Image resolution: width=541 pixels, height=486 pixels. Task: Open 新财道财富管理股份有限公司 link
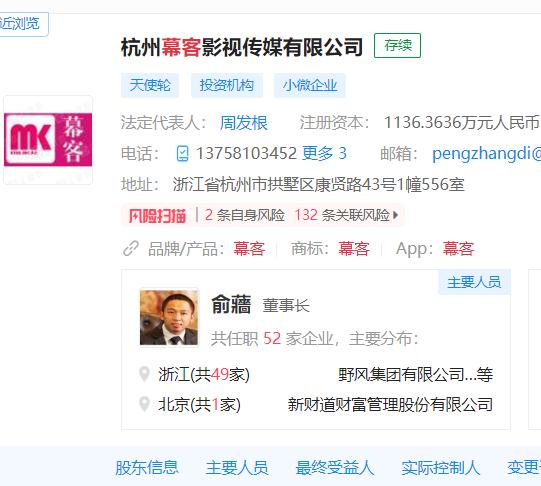390,404
